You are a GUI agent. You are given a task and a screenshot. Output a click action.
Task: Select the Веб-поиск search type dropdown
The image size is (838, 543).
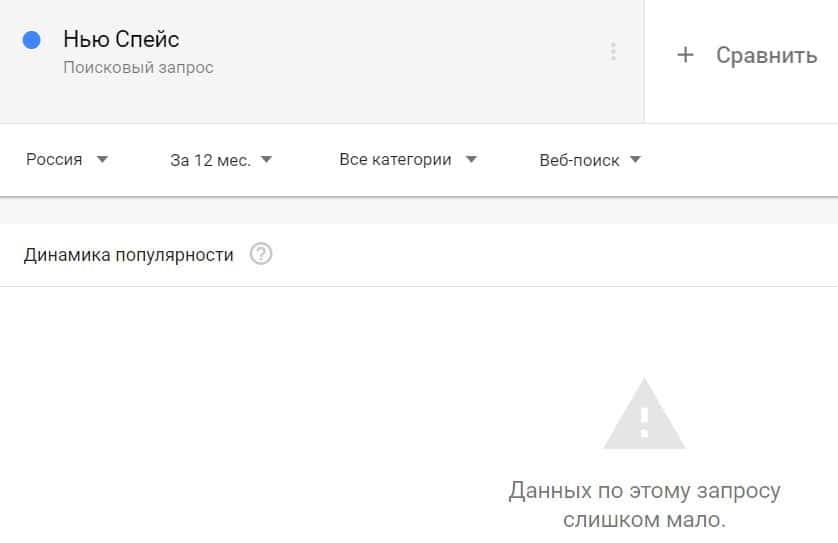click(579, 159)
